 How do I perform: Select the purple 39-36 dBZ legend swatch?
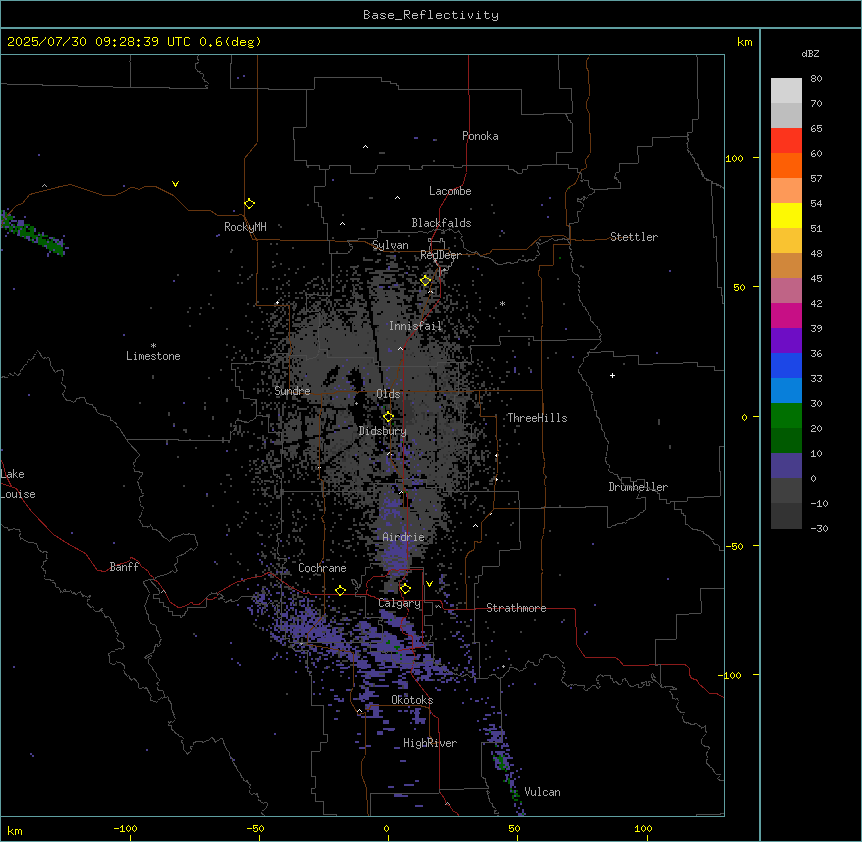(786, 341)
